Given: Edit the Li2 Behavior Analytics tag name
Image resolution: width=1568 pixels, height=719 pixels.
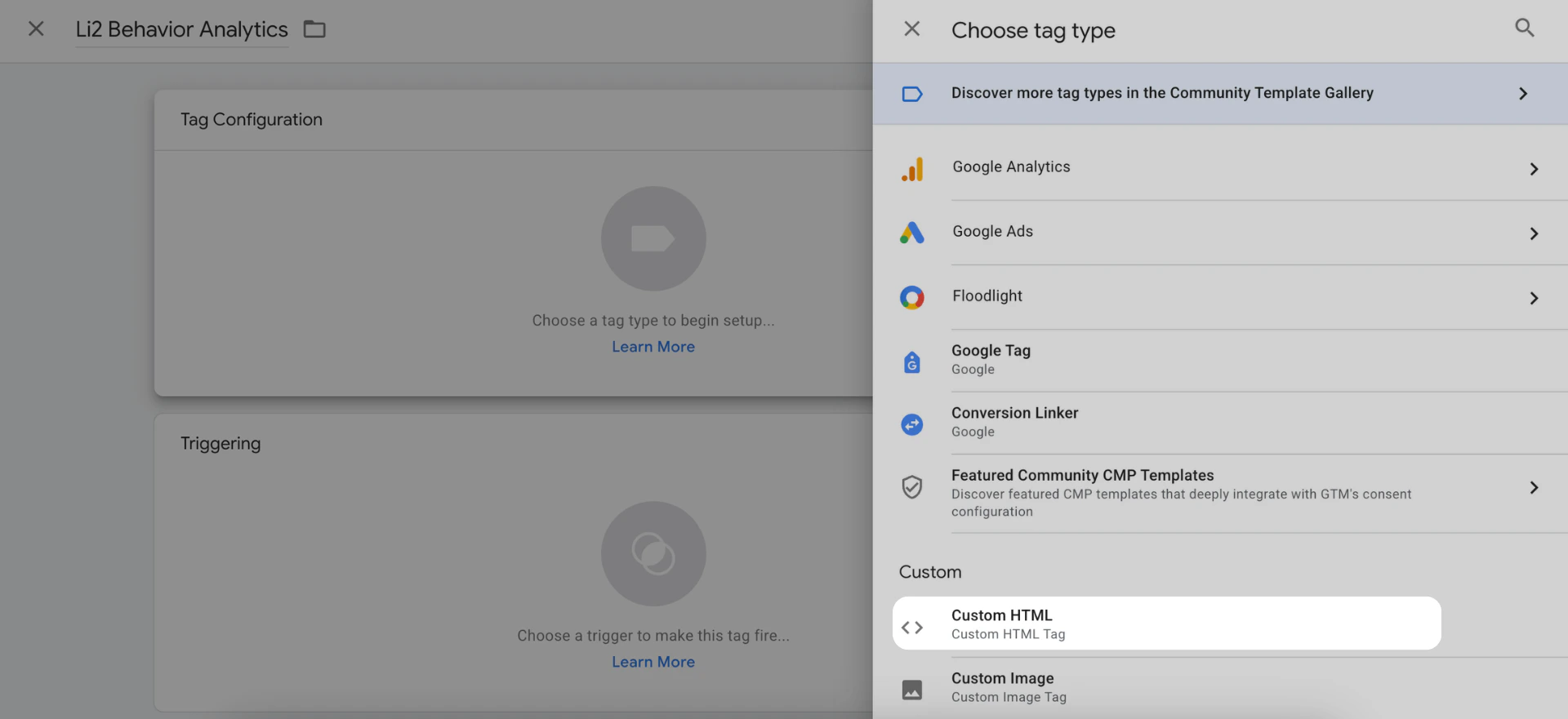Looking at the screenshot, I should tap(181, 29).
